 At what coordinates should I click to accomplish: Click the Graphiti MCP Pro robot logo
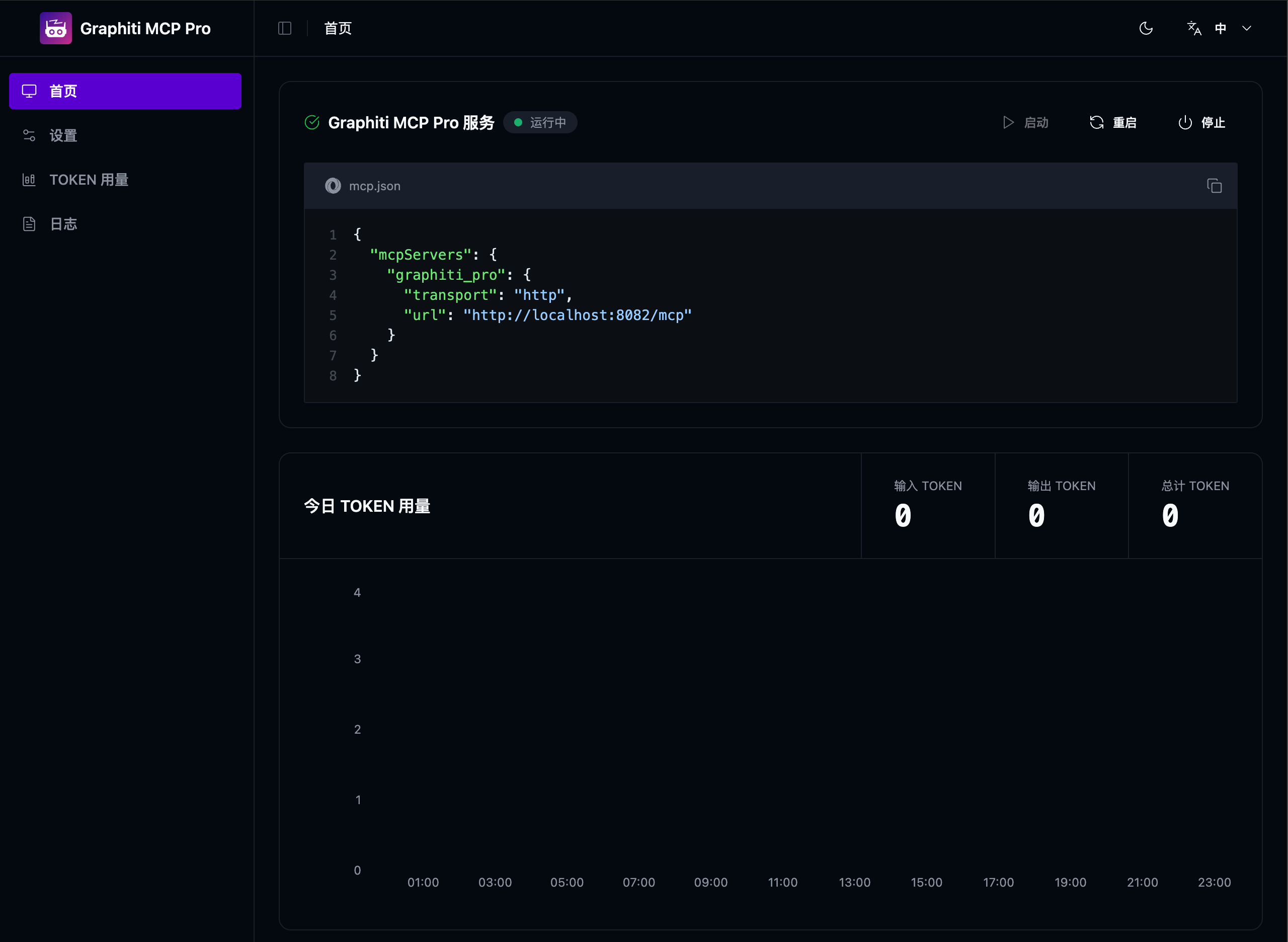click(x=56, y=28)
